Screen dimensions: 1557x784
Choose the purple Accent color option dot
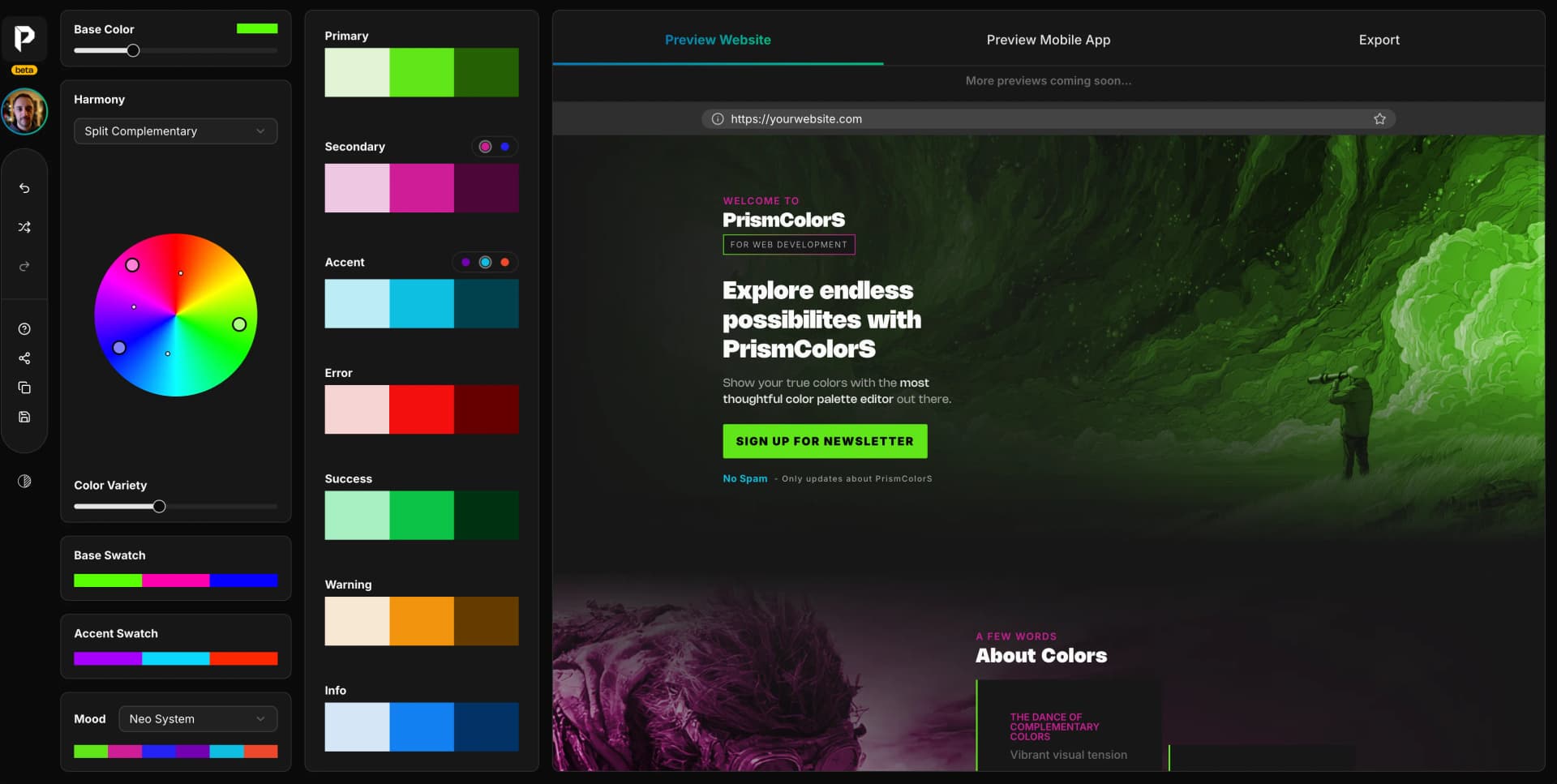pyautogui.click(x=465, y=263)
